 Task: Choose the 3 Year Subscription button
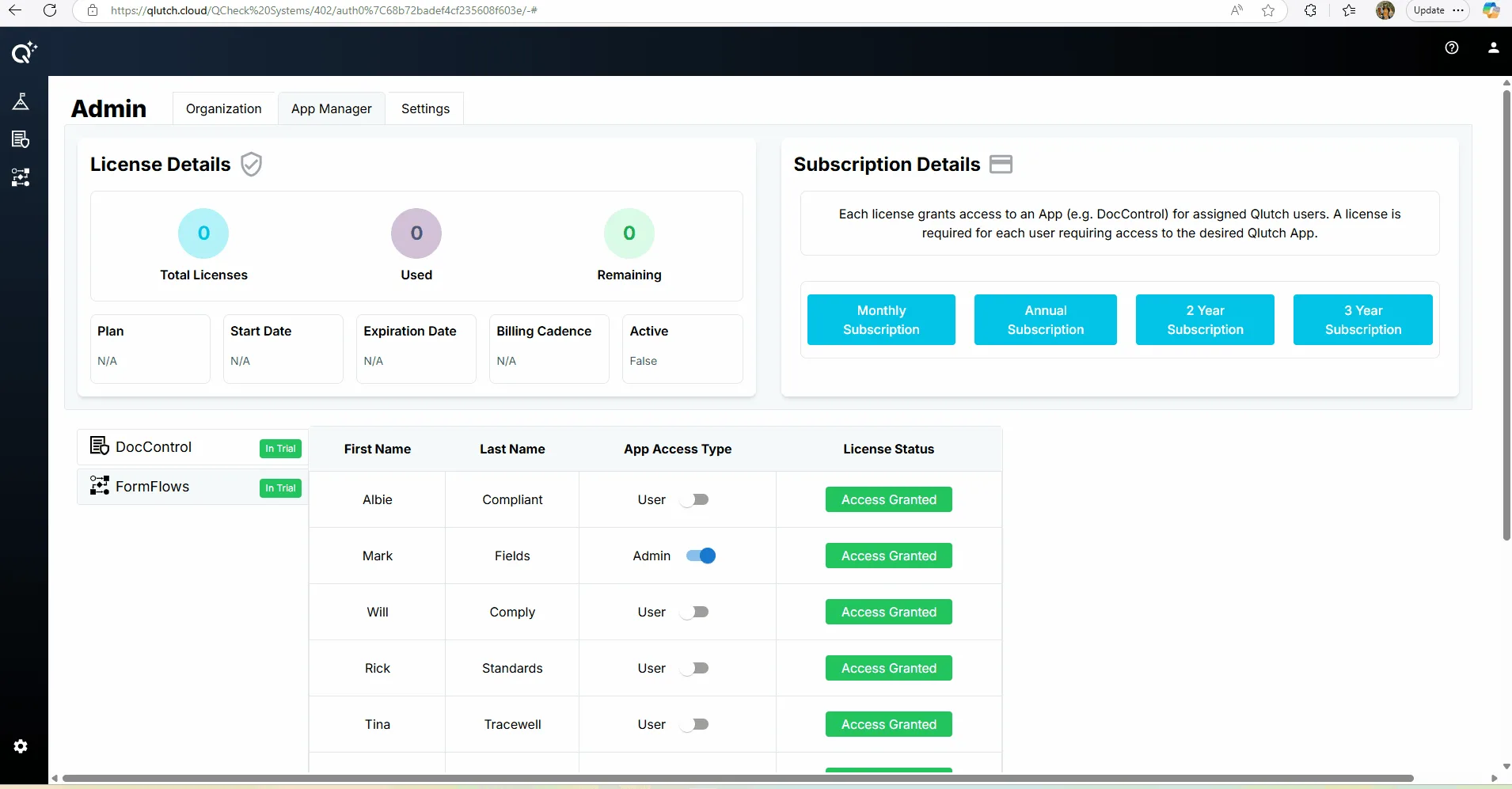click(1363, 320)
